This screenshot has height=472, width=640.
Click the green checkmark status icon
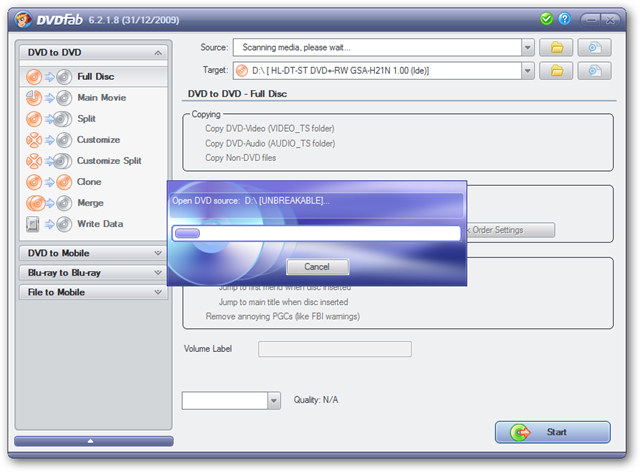coord(546,19)
